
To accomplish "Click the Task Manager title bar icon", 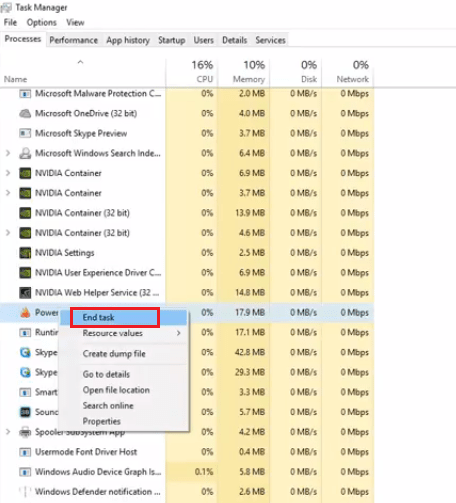I will pos(6,7).
